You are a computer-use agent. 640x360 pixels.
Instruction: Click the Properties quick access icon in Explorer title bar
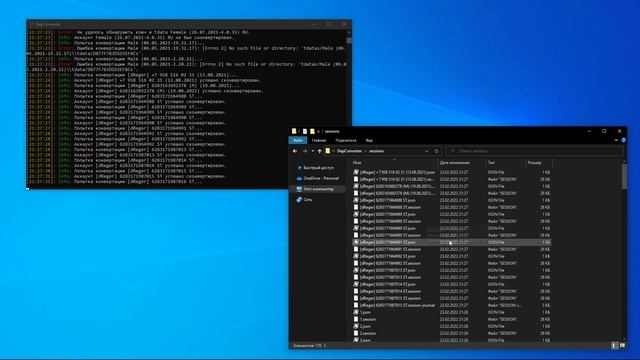pyautogui.click(x=304, y=131)
